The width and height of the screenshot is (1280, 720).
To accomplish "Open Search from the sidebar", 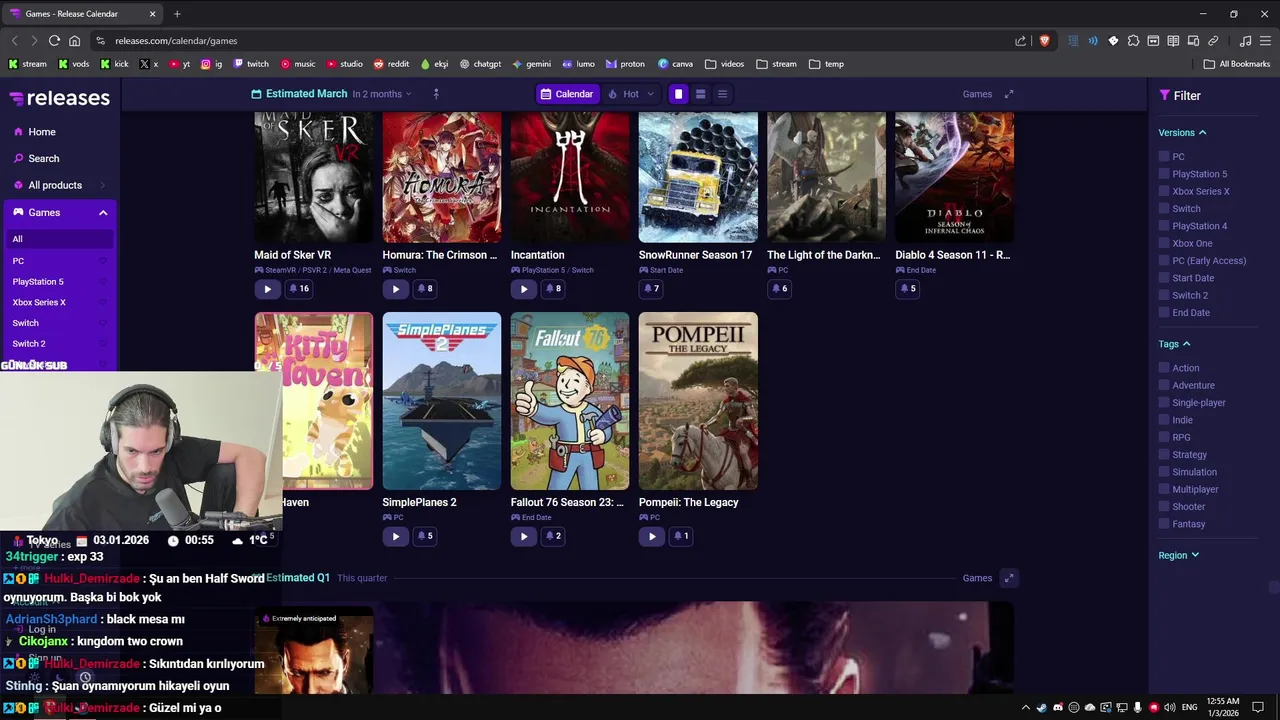I will tap(43, 158).
